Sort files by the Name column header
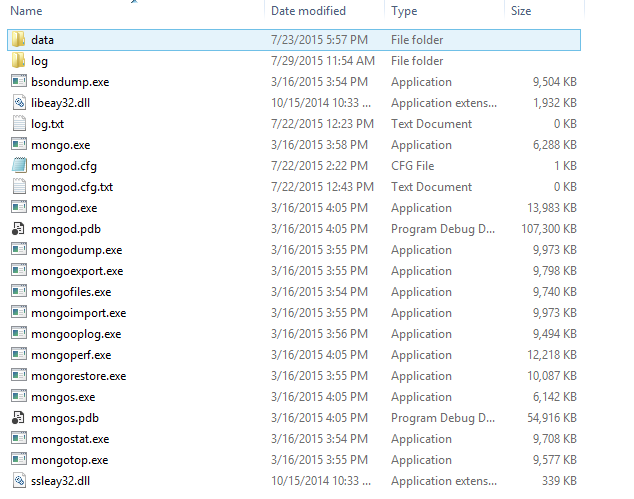This screenshot has height=499, width=634. pyautogui.click(x=26, y=11)
